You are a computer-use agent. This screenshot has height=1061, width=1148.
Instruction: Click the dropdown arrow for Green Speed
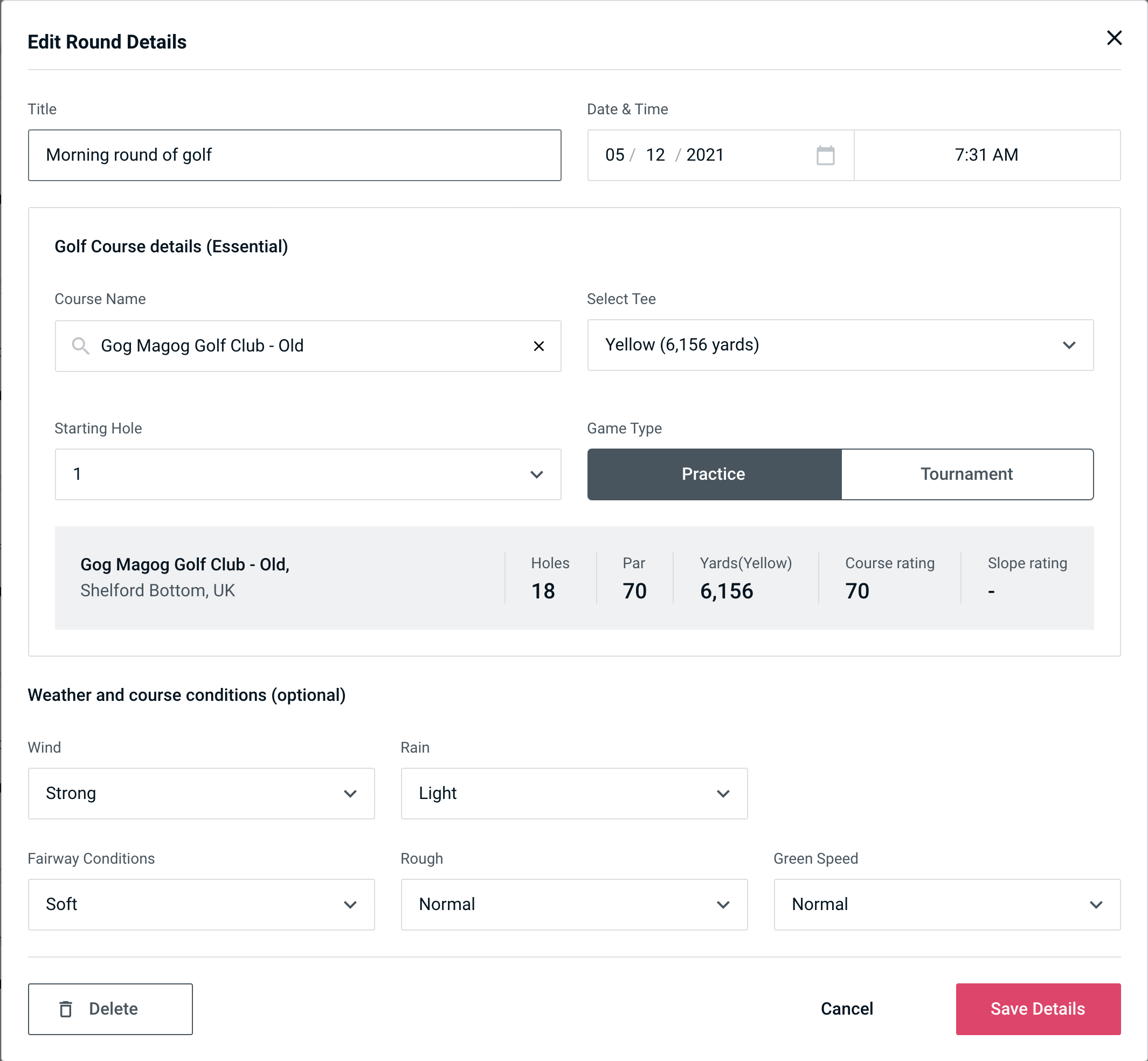pyautogui.click(x=1098, y=903)
